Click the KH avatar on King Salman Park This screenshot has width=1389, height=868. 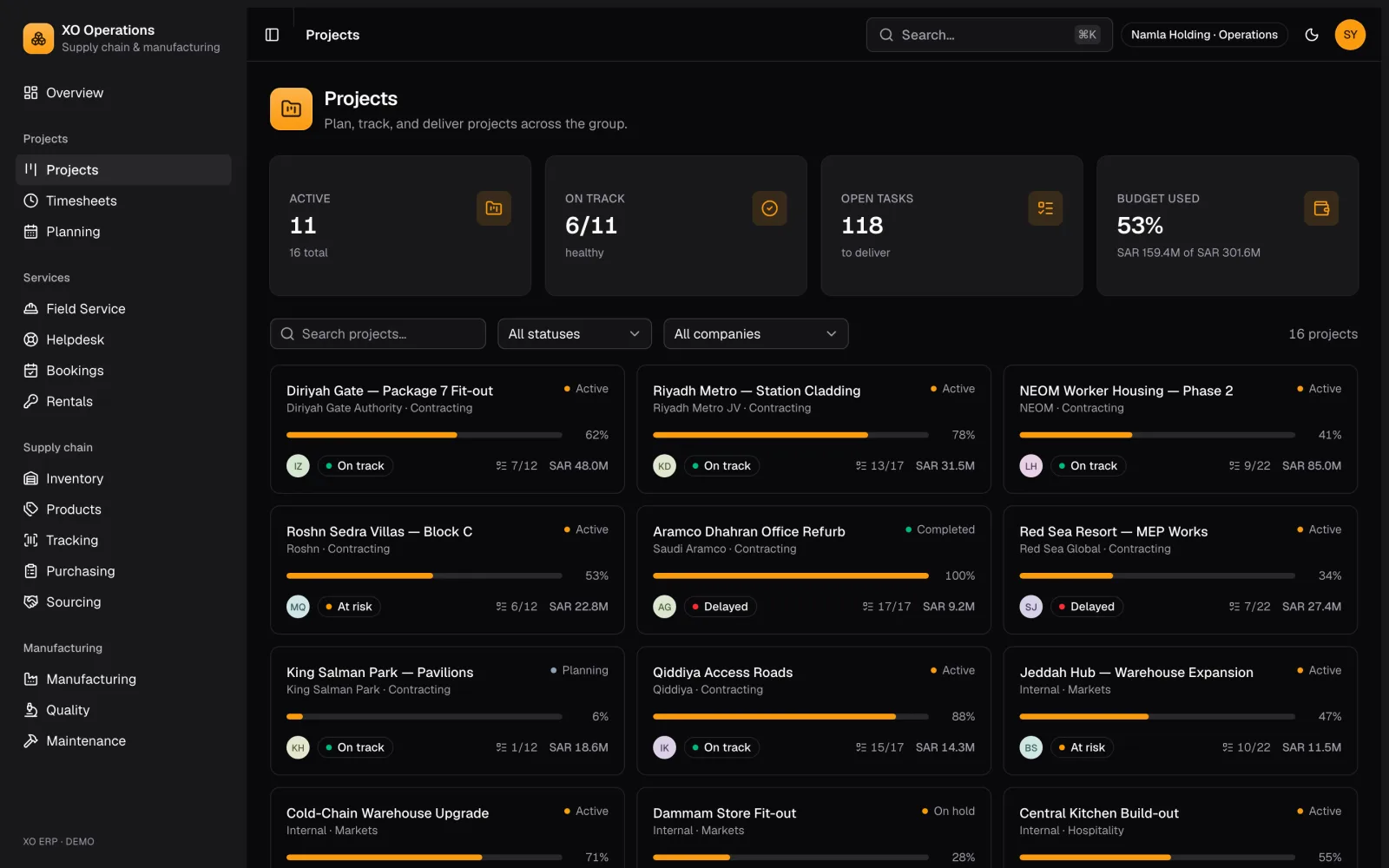pyautogui.click(x=298, y=747)
